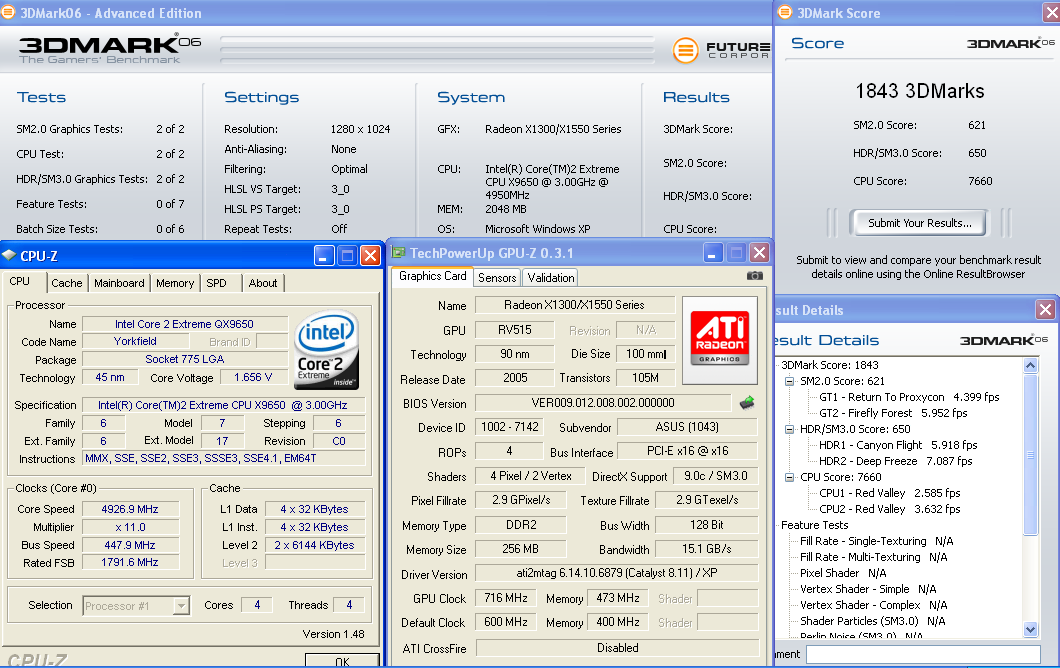Click the OK button in CPU-Z
This screenshot has width=1060, height=668.
342,662
